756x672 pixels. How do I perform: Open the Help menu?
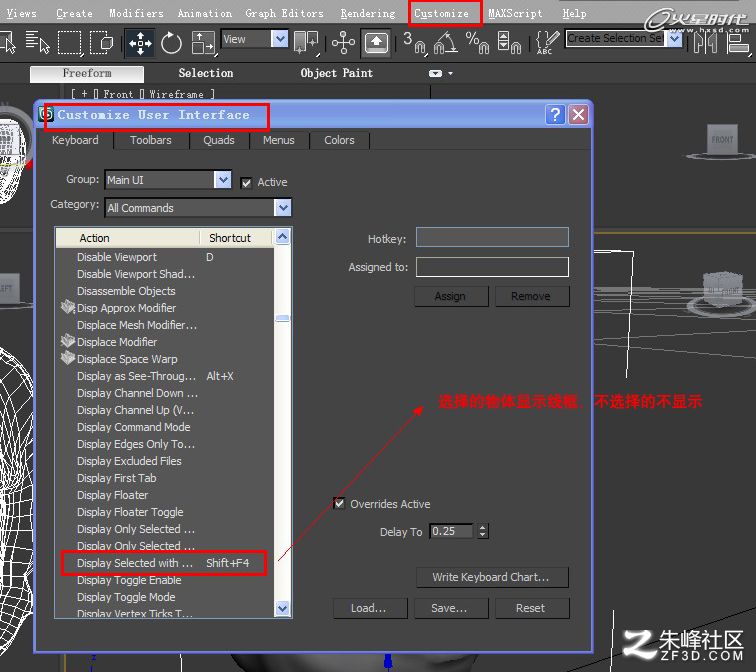tap(574, 13)
